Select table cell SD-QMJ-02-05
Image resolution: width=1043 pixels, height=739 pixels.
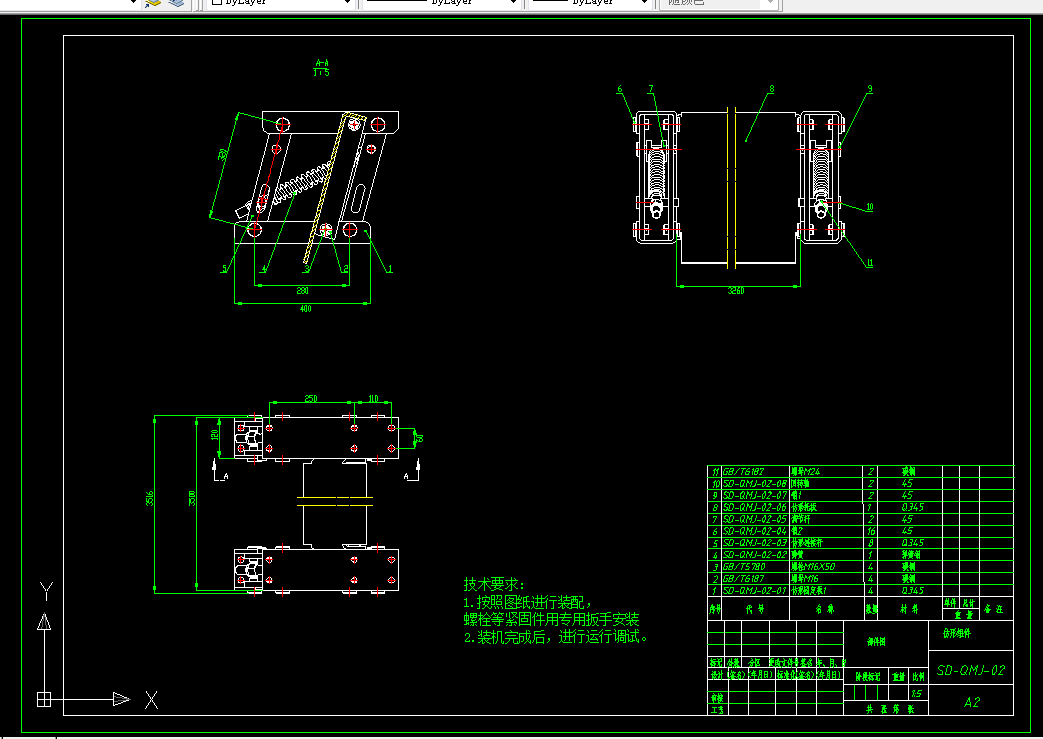pos(755,519)
